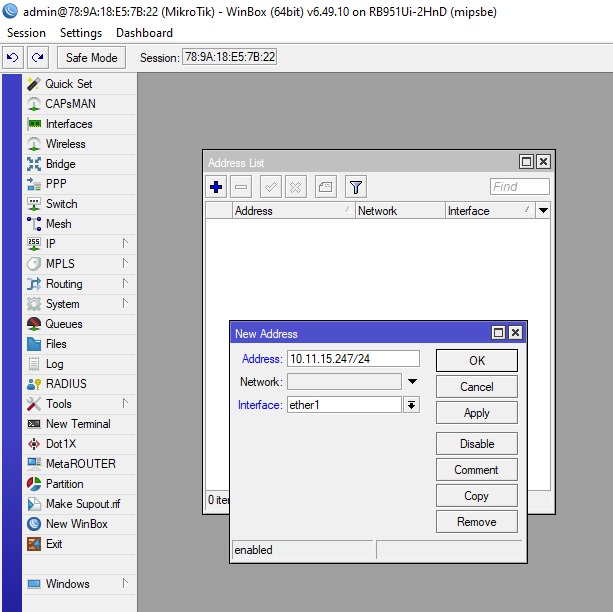Click the cross Disable button in Address List

(296, 187)
